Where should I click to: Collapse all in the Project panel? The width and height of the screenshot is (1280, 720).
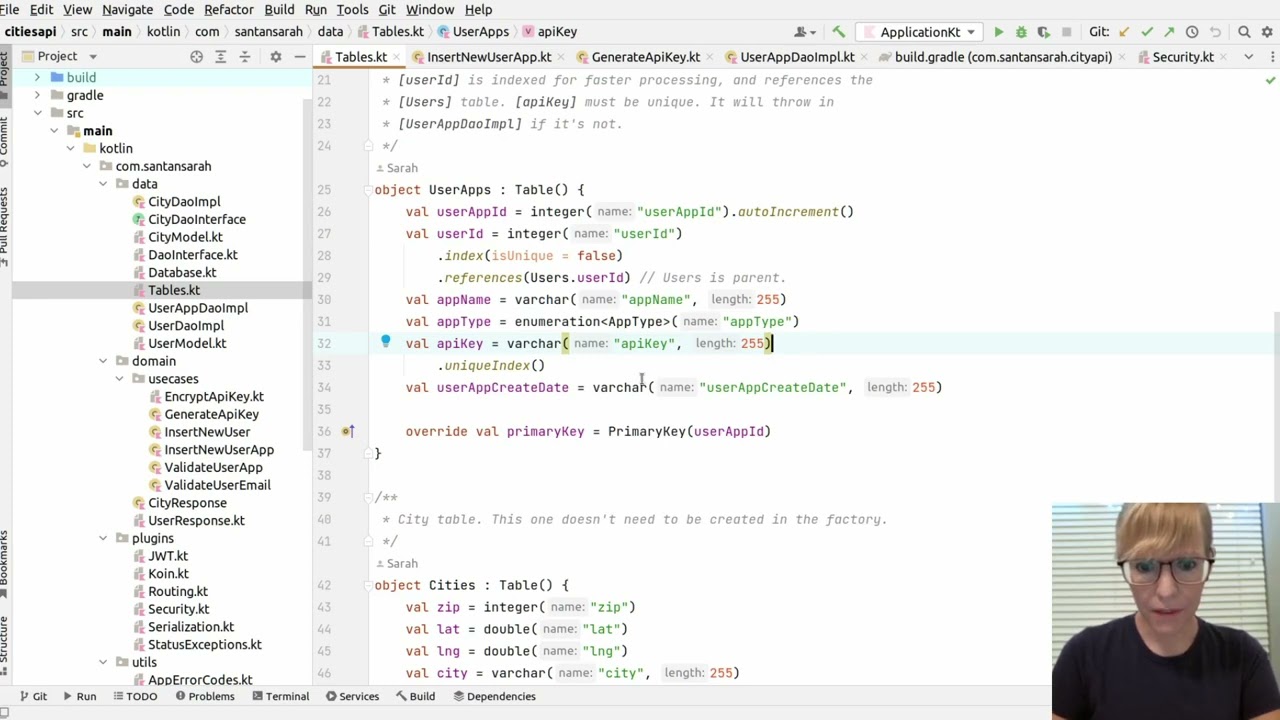tap(245, 57)
